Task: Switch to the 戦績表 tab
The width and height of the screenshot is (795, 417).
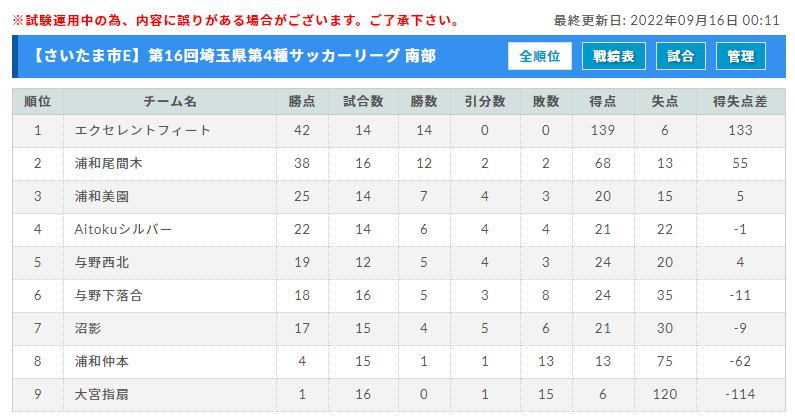Action: click(613, 56)
